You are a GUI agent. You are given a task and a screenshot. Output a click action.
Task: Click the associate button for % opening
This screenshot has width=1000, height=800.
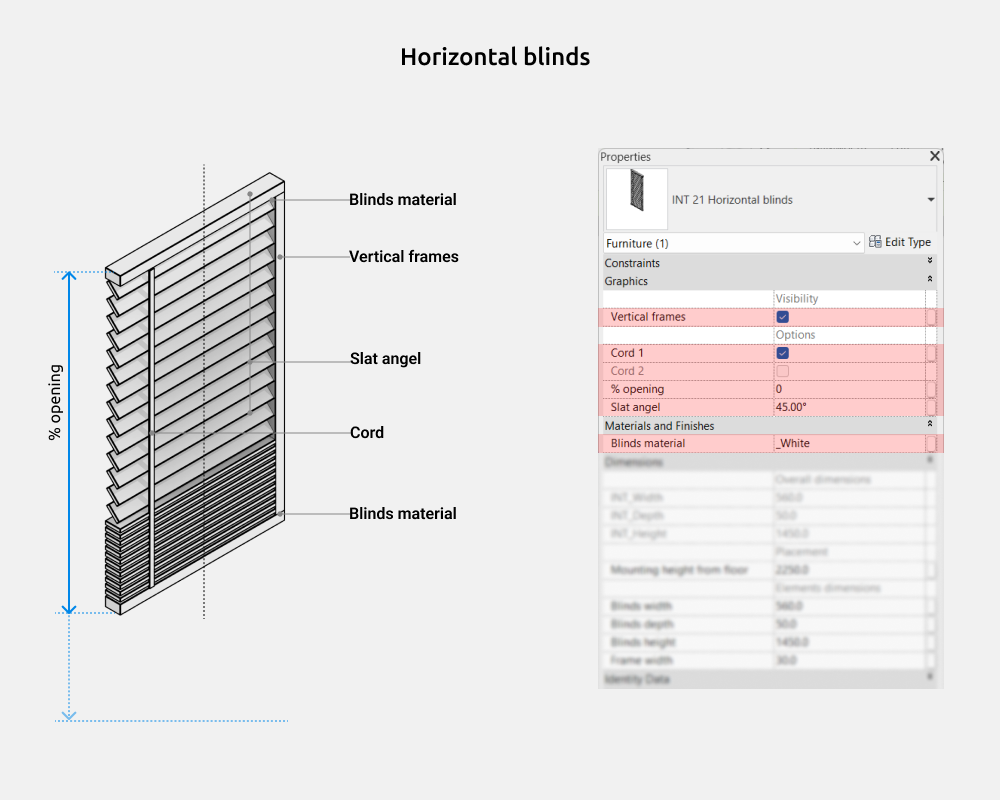coord(931,389)
